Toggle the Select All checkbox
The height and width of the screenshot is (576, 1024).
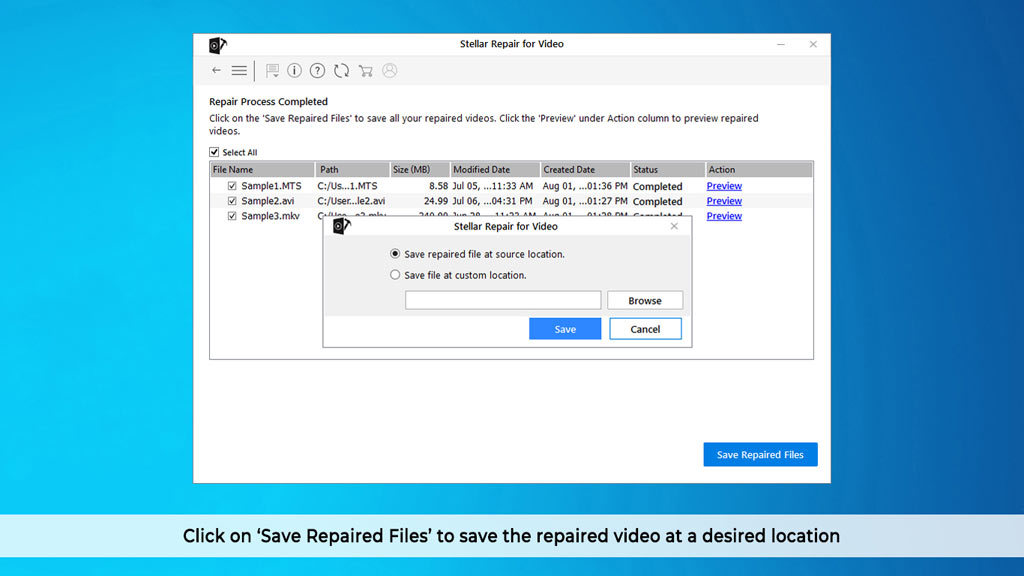[x=214, y=152]
